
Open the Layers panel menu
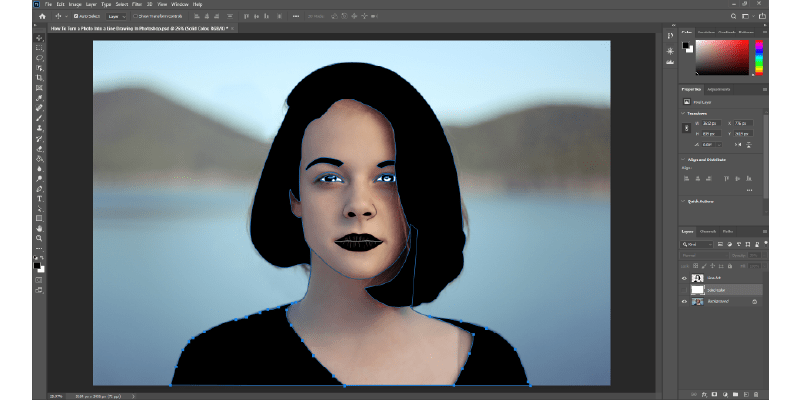(x=764, y=232)
